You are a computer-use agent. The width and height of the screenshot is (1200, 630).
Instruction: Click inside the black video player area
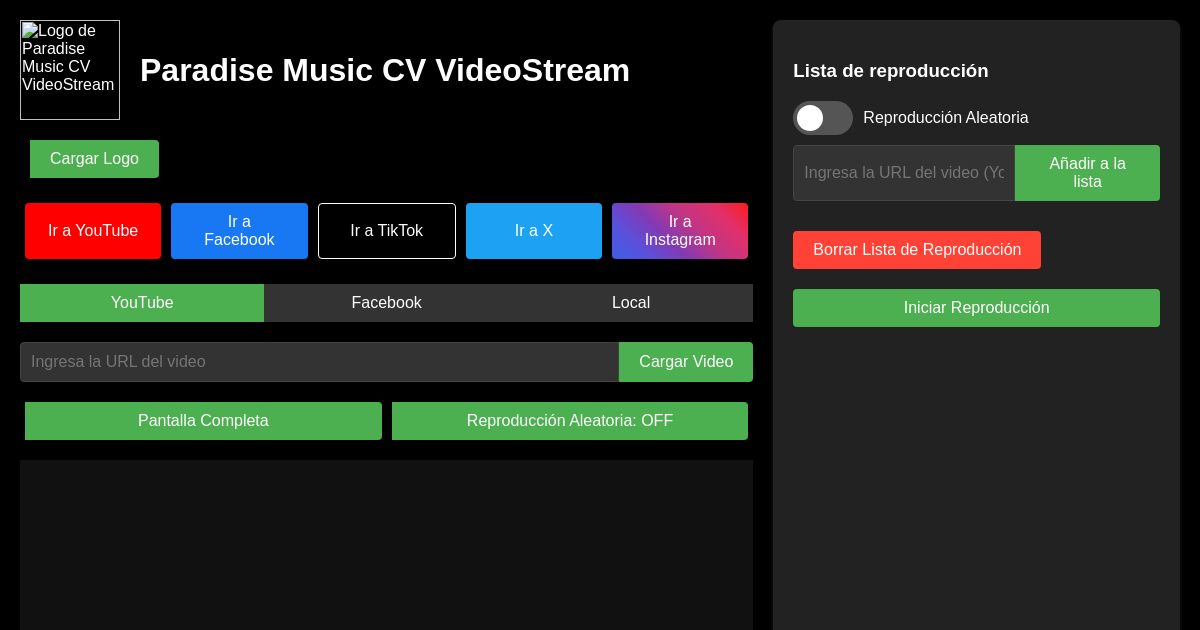[x=386, y=545]
